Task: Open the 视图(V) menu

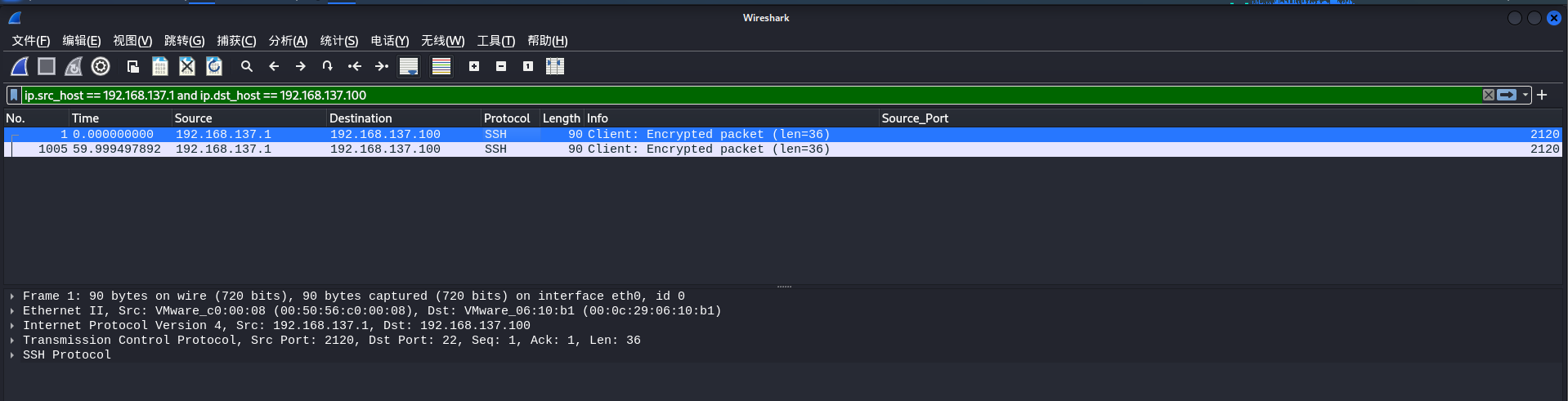Action: pyautogui.click(x=132, y=41)
